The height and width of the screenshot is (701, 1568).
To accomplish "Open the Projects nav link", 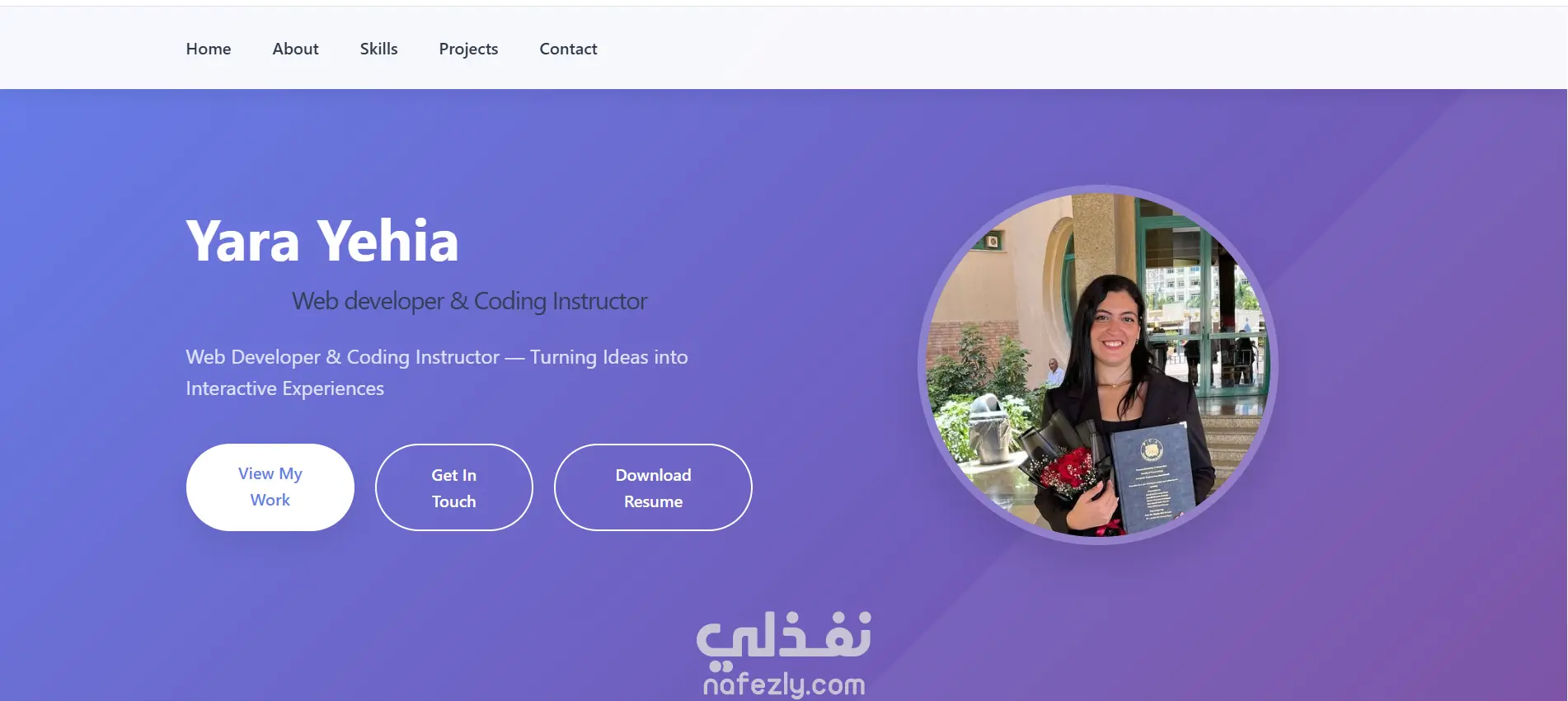I will (468, 49).
